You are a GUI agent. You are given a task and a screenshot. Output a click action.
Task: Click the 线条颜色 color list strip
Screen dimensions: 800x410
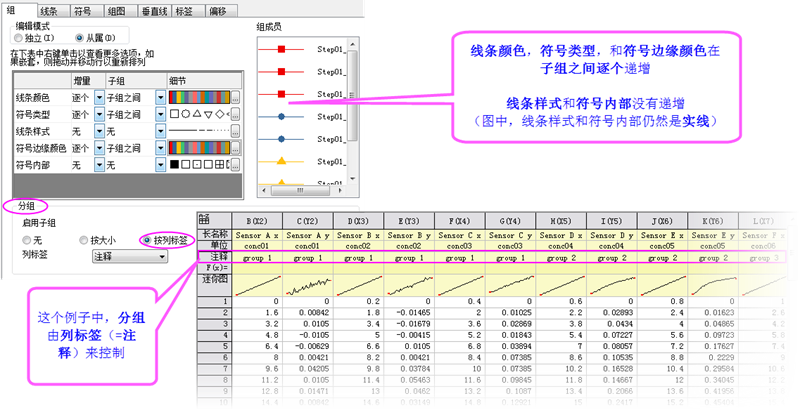199,97
